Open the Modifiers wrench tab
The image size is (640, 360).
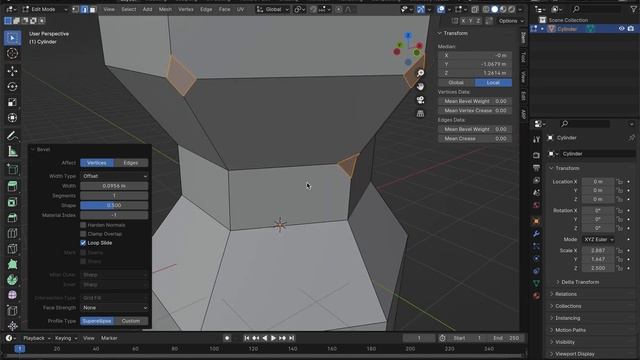point(536,233)
